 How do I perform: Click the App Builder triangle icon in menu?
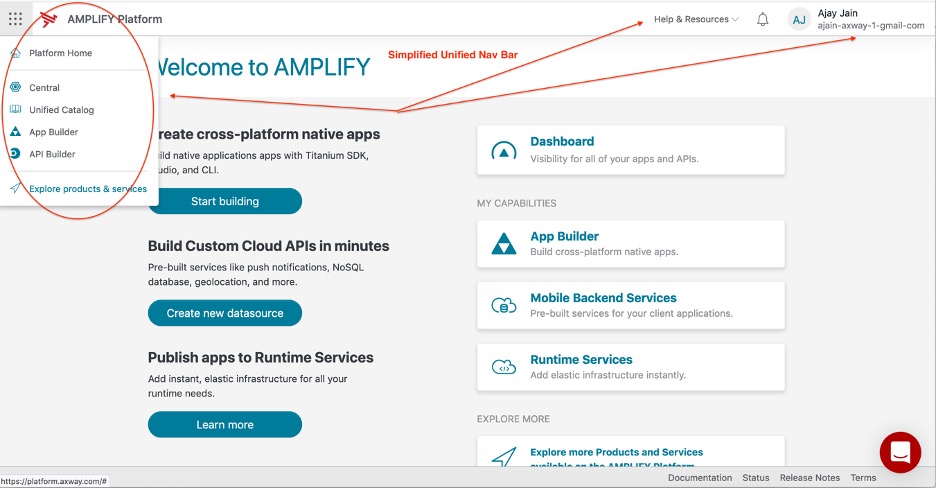pos(16,131)
